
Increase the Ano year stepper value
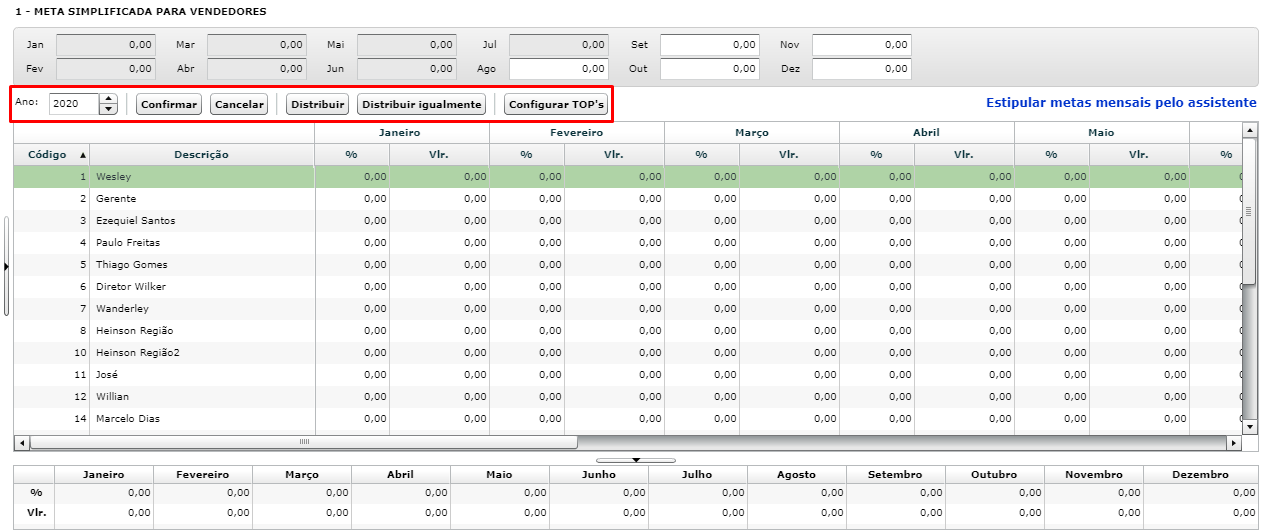[x=109, y=99]
